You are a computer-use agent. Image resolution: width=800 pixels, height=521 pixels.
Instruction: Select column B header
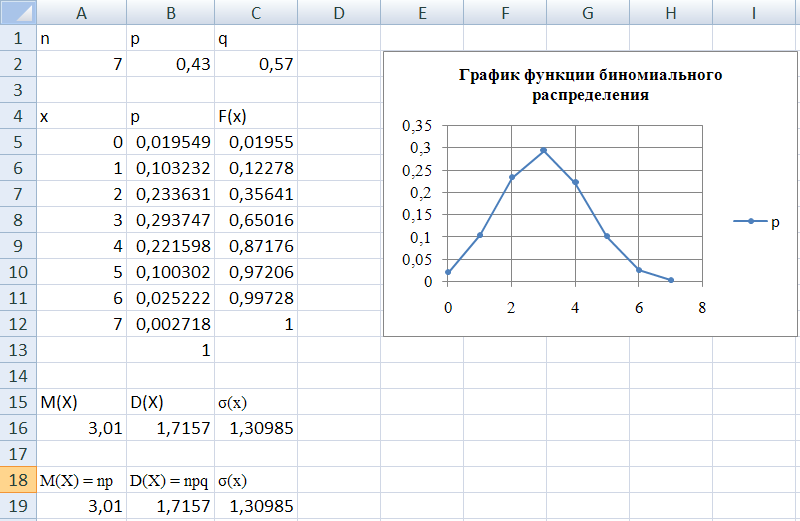click(170, 12)
